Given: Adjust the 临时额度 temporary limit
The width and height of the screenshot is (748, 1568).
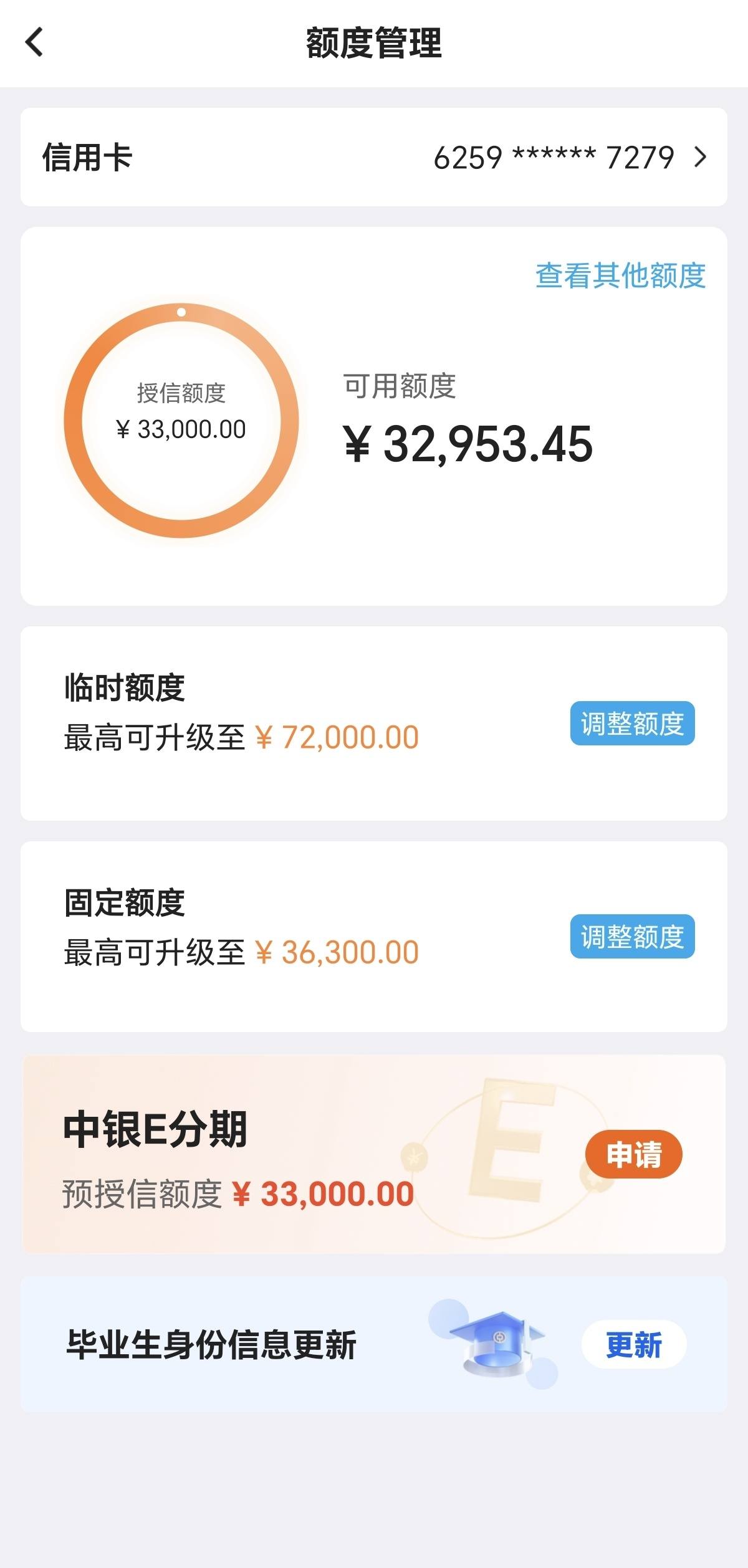Looking at the screenshot, I should tap(632, 723).
